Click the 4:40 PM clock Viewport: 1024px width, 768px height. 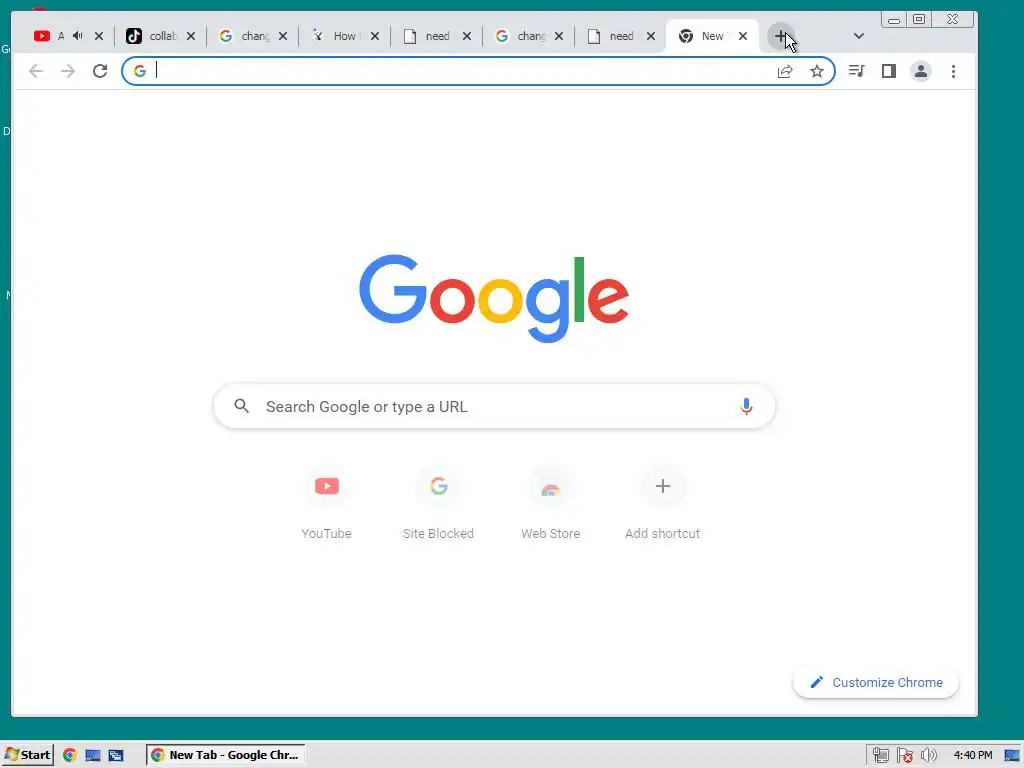(972, 755)
